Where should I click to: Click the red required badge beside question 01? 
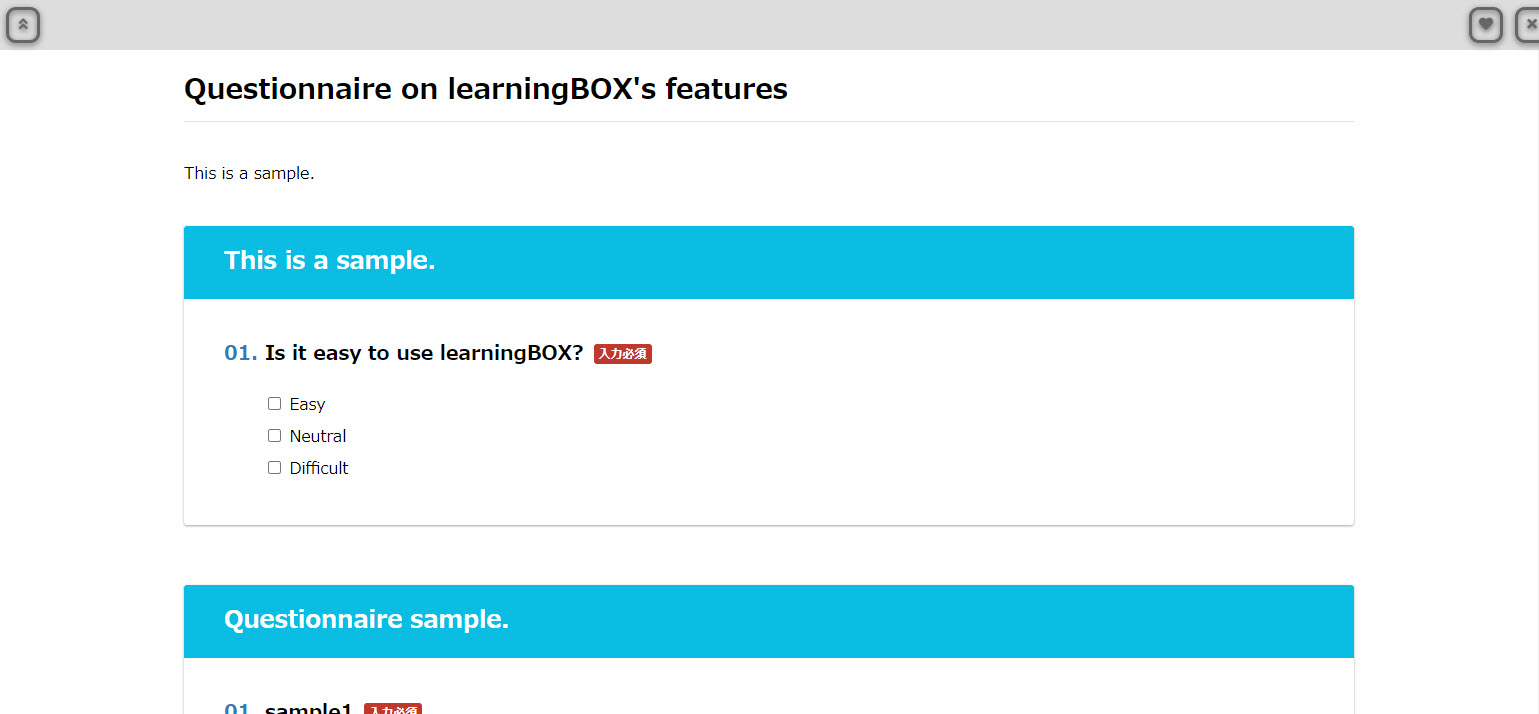(623, 354)
